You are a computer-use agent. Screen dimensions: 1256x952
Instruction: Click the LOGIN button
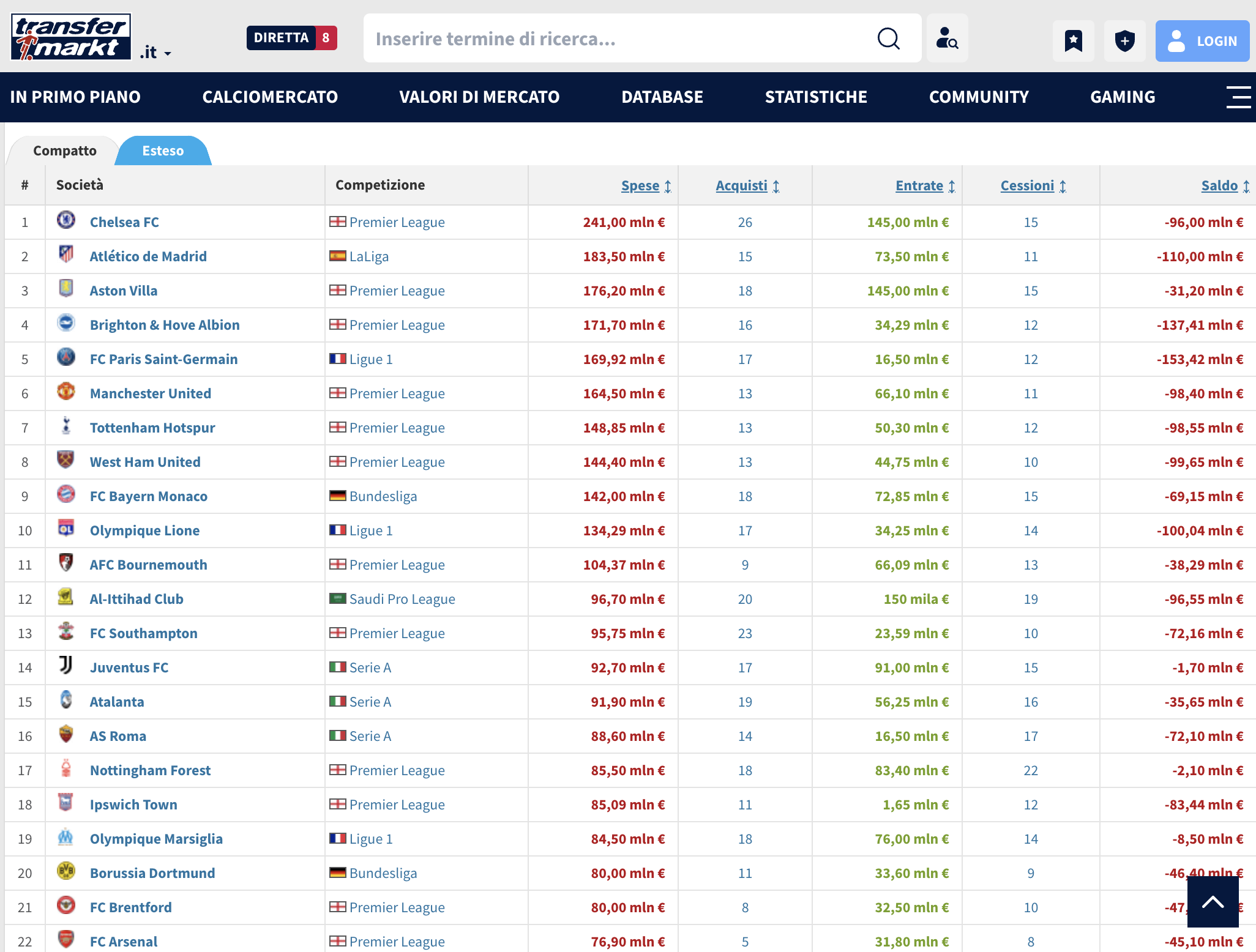point(1202,41)
